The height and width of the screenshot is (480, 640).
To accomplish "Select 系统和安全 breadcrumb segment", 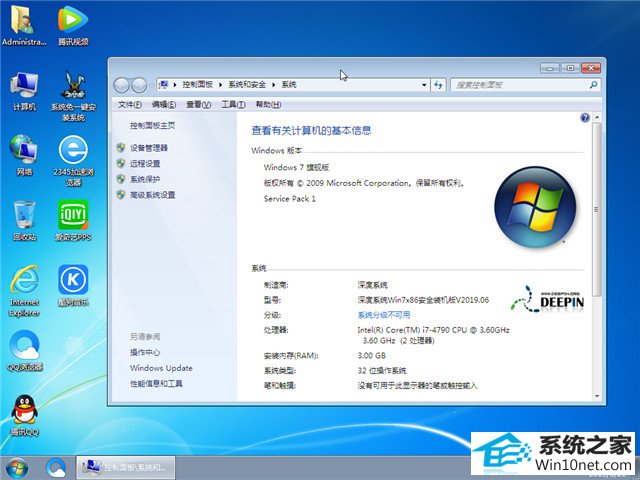I will tap(247, 84).
